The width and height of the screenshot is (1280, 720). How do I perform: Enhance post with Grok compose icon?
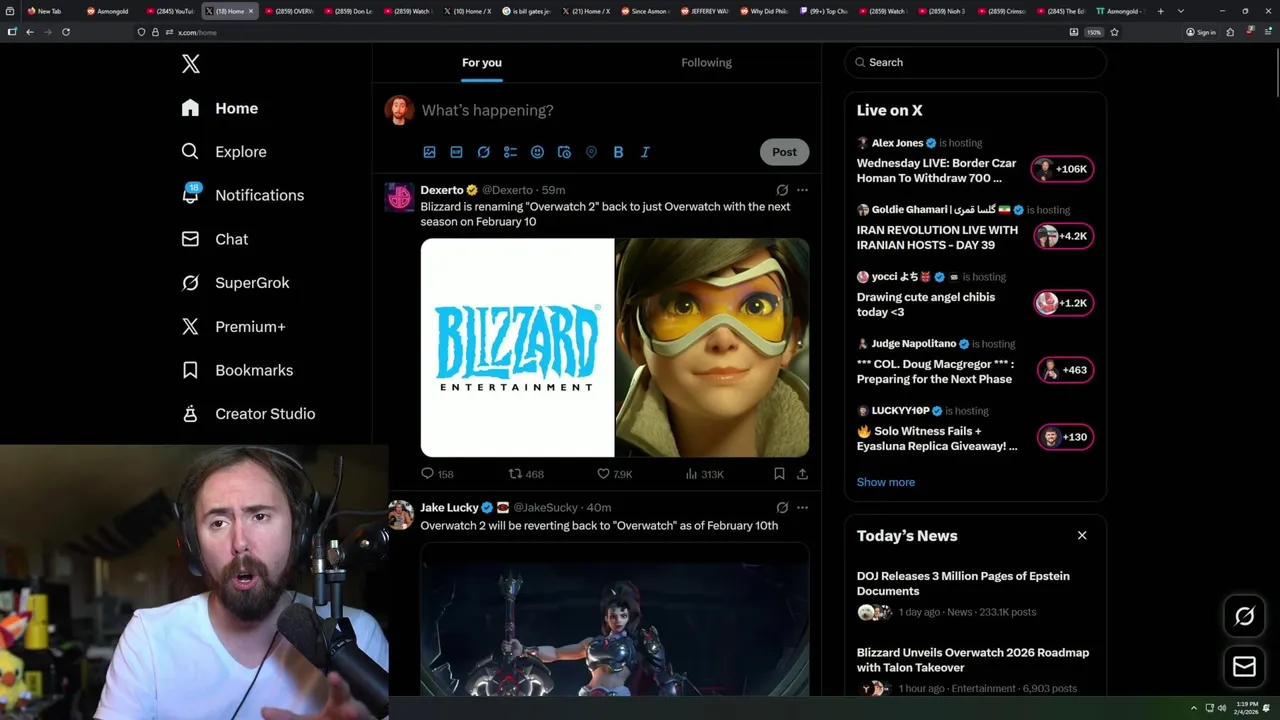click(483, 152)
